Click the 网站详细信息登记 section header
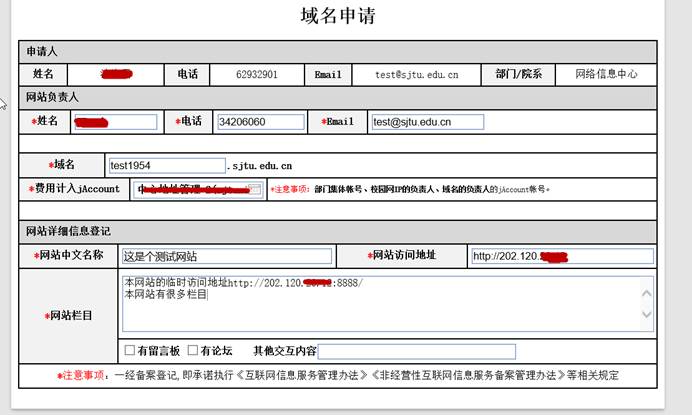The image size is (692, 415). pos(338,231)
